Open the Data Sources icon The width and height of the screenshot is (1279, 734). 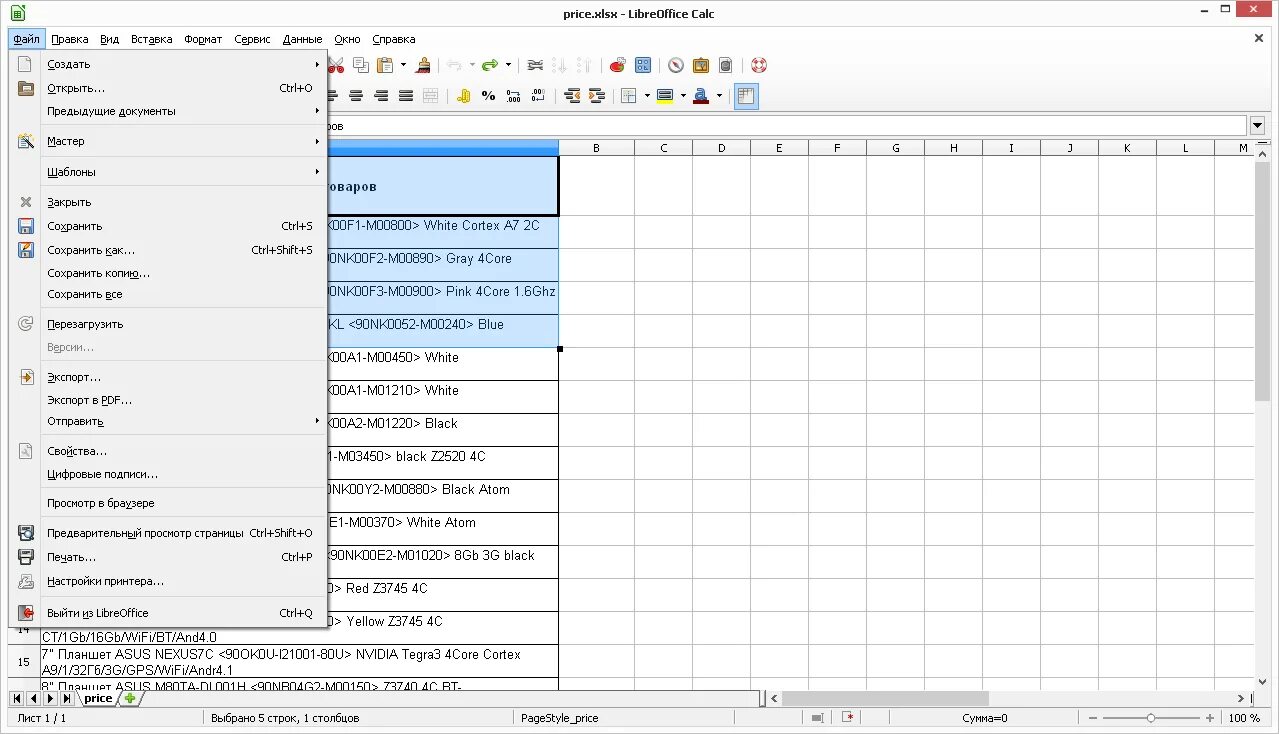726,65
